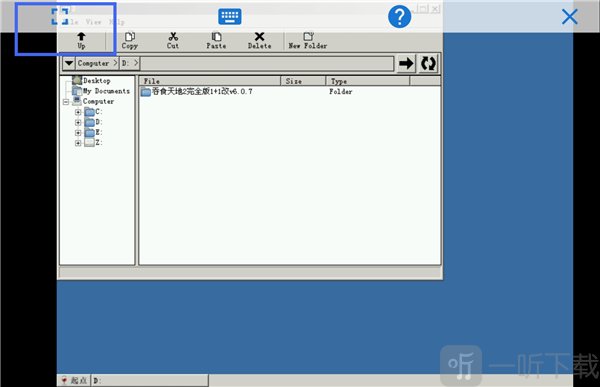Refresh the file list with circular arrows
600x387 pixels.
pyautogui.click(x=428, y=63)
